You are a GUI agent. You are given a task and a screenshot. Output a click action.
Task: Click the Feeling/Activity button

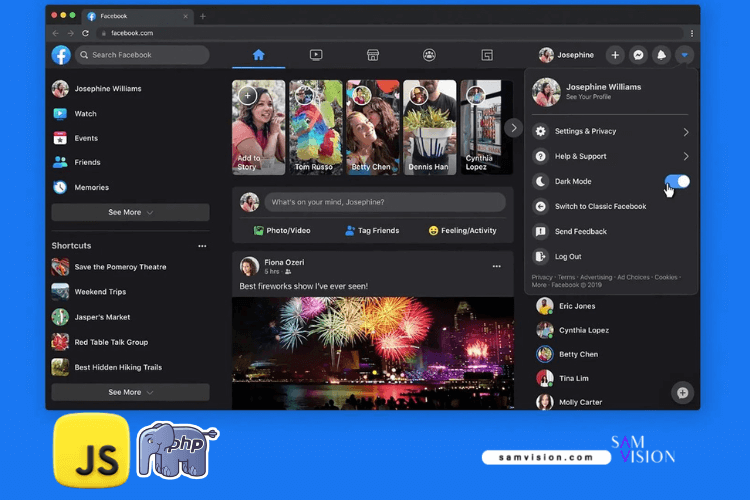click(463, 231)
